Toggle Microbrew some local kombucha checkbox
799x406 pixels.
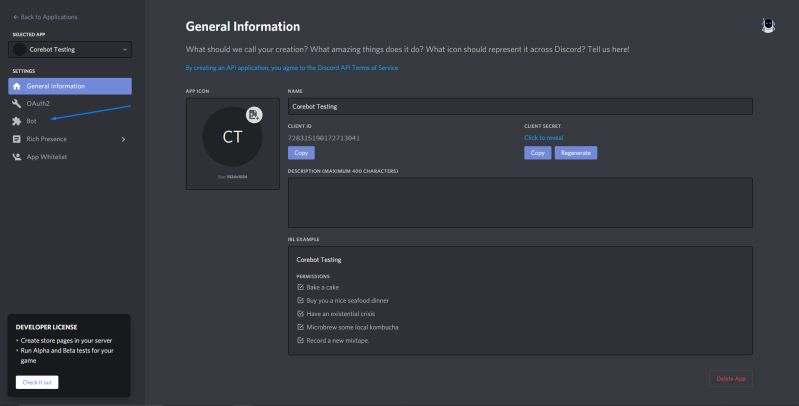pos(300,327)
